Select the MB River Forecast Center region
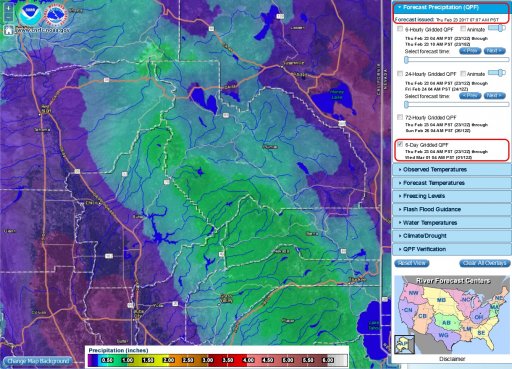Image resolution: width=512 pixels, height=369 pixels. click(x=441, y=300)
